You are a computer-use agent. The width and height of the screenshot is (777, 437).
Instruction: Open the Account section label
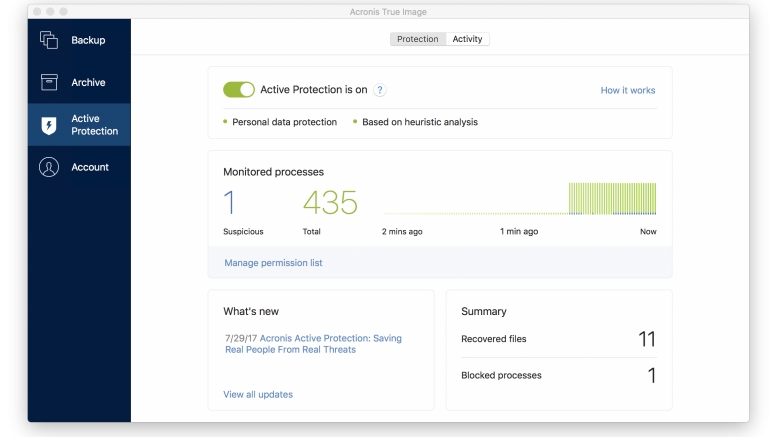pos(90,167)
